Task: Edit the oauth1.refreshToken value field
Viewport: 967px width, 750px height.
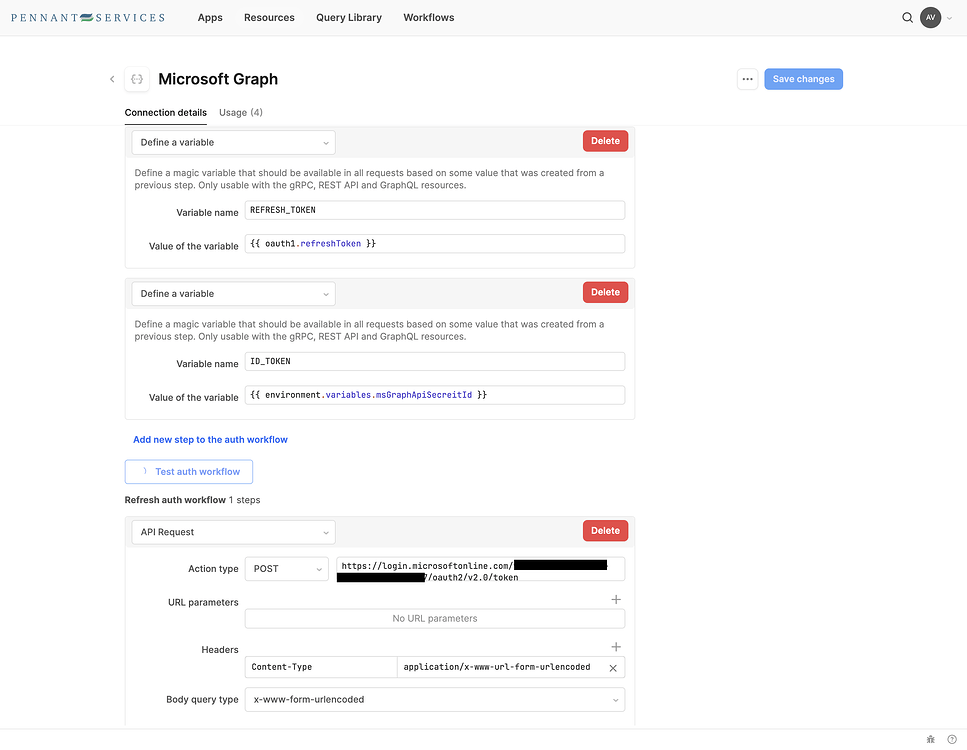Action: (435, 244)
